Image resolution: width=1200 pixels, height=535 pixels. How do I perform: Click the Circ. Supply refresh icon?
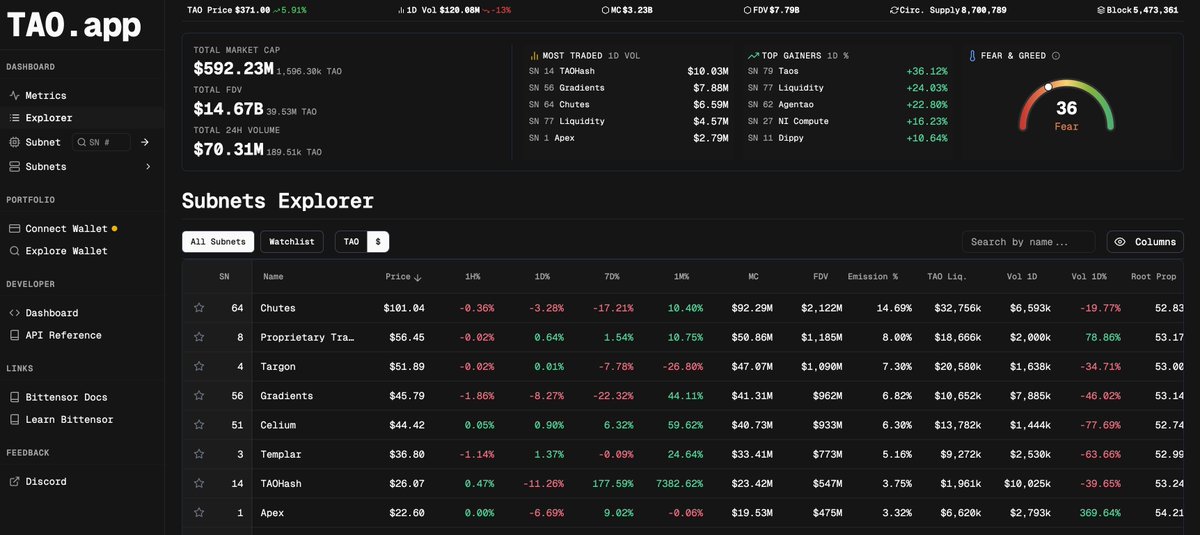click(894, 9)
